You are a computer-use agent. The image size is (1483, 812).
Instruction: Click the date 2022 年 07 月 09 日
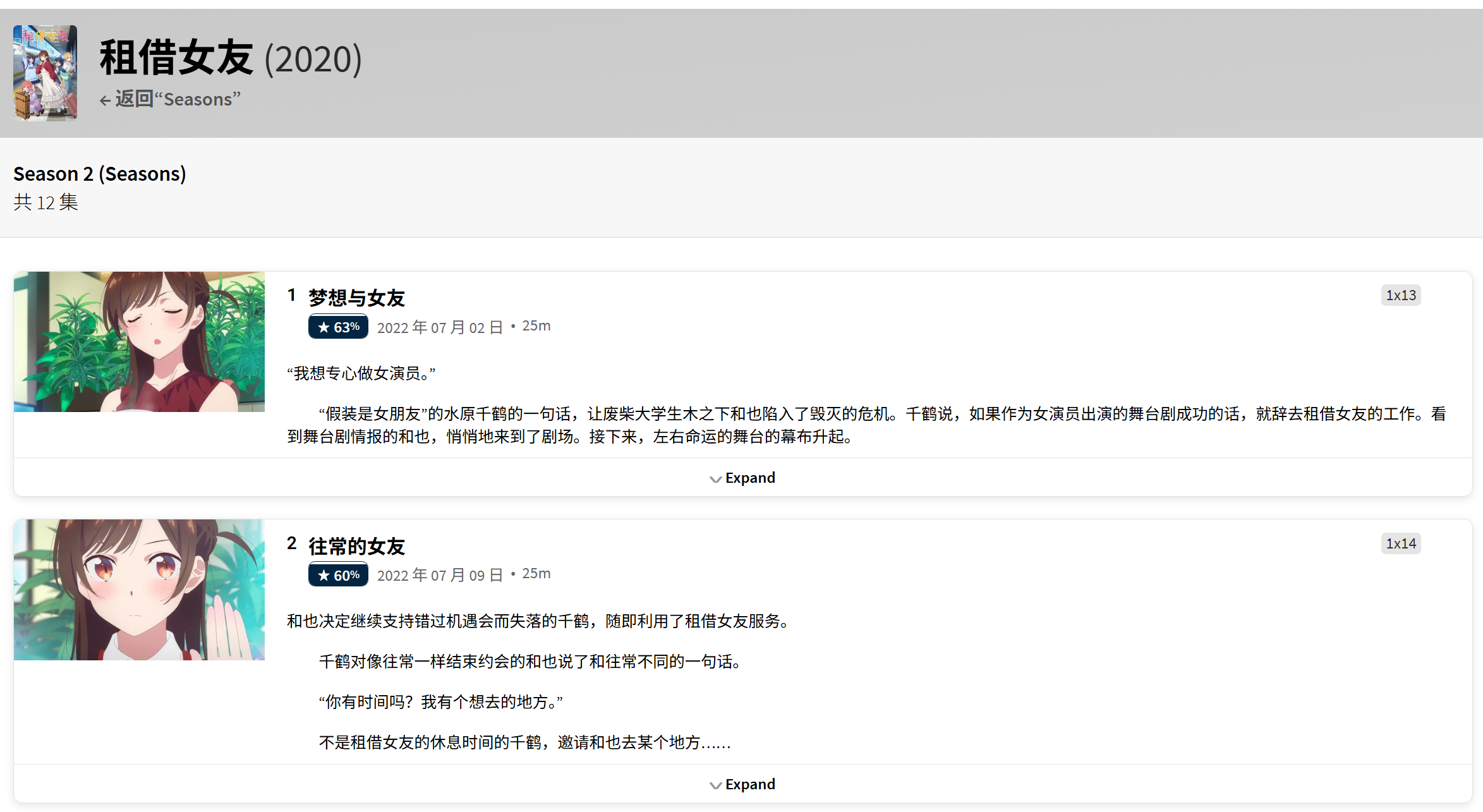[440, 575]
